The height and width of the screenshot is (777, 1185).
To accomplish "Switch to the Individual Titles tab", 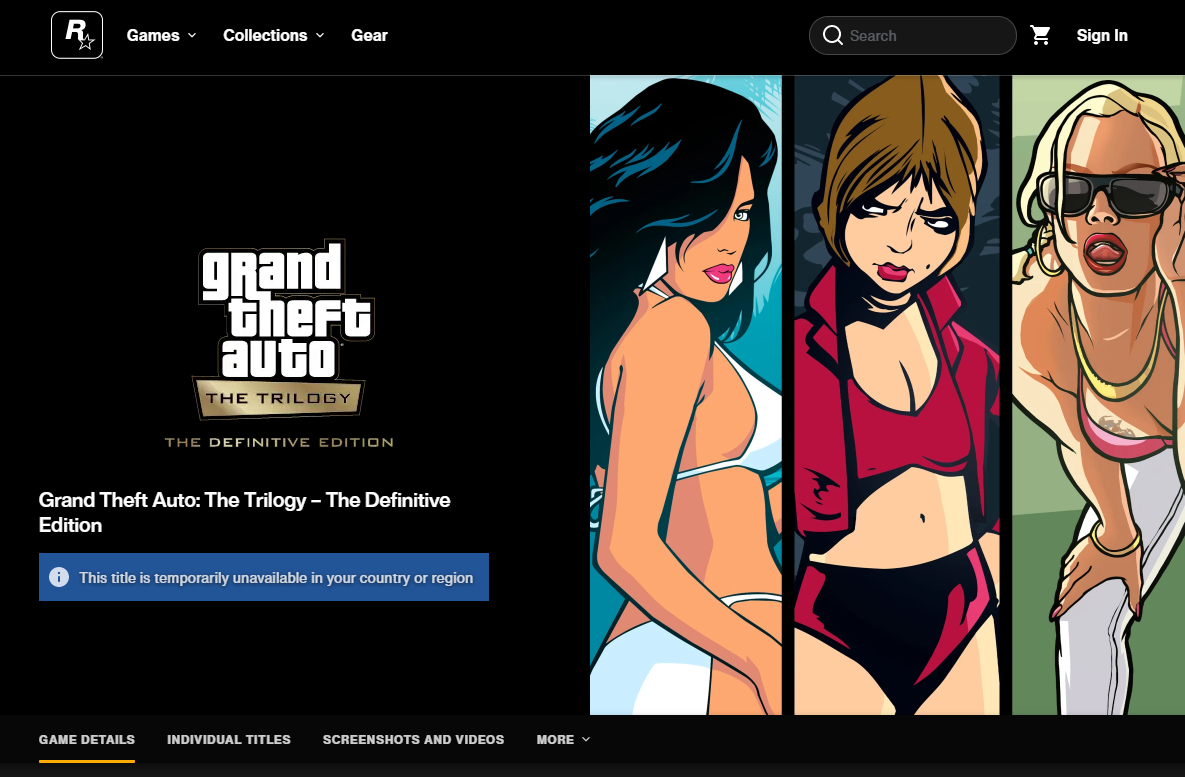I will point(229,740).
